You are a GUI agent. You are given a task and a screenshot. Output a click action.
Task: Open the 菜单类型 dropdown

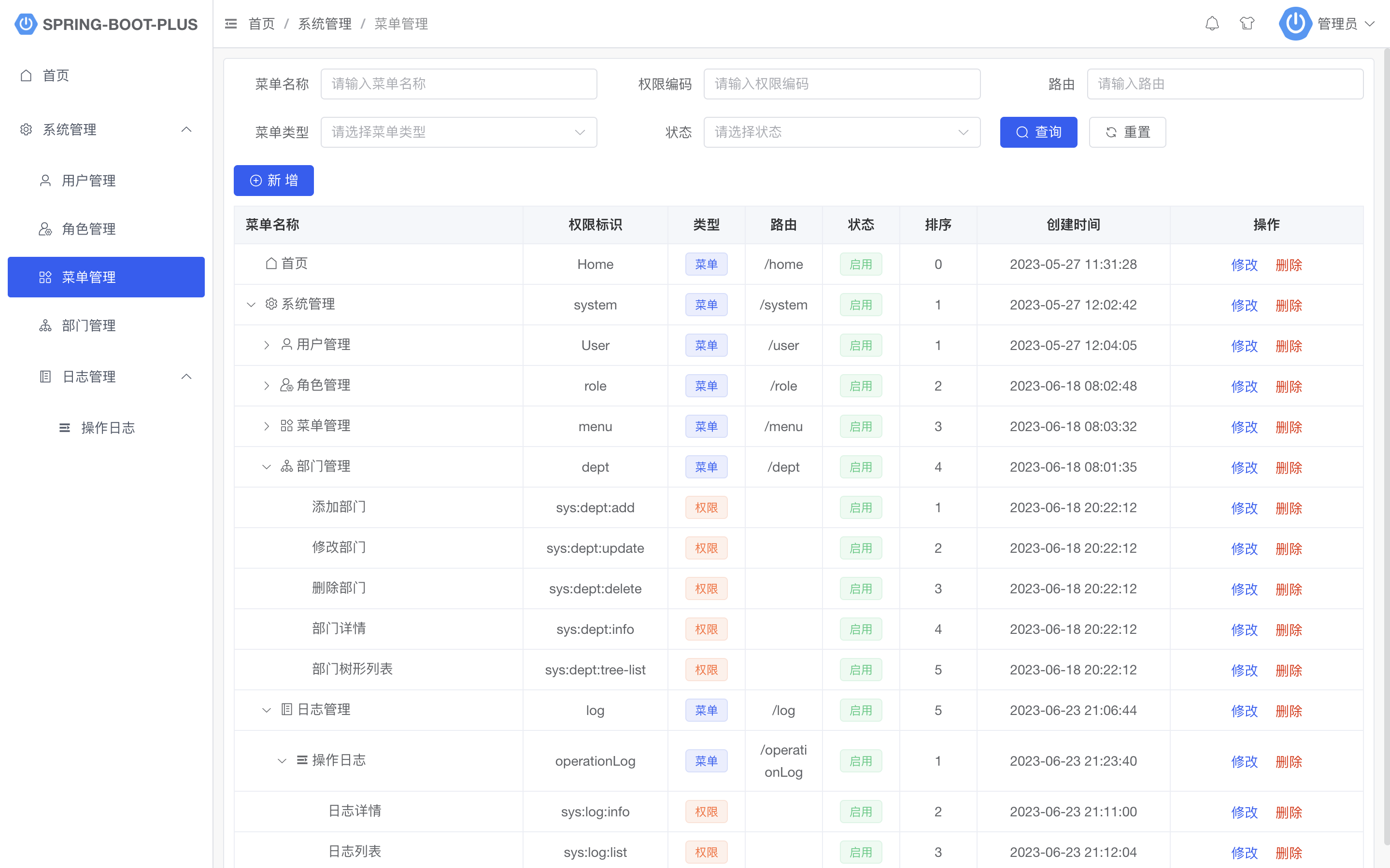pyautogui.click(x=458, y=132)
